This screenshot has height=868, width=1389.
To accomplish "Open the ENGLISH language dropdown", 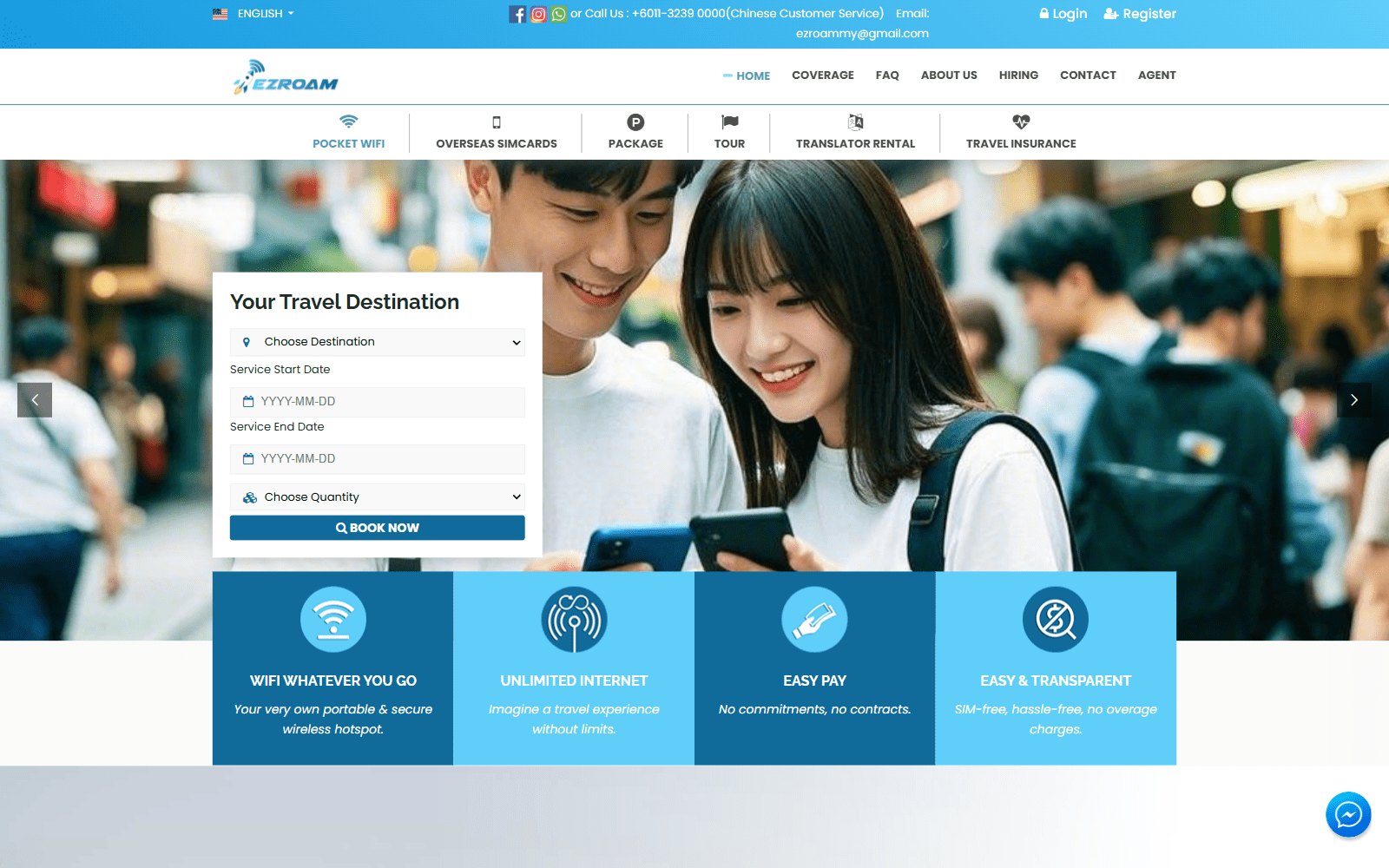I will 266,14.
